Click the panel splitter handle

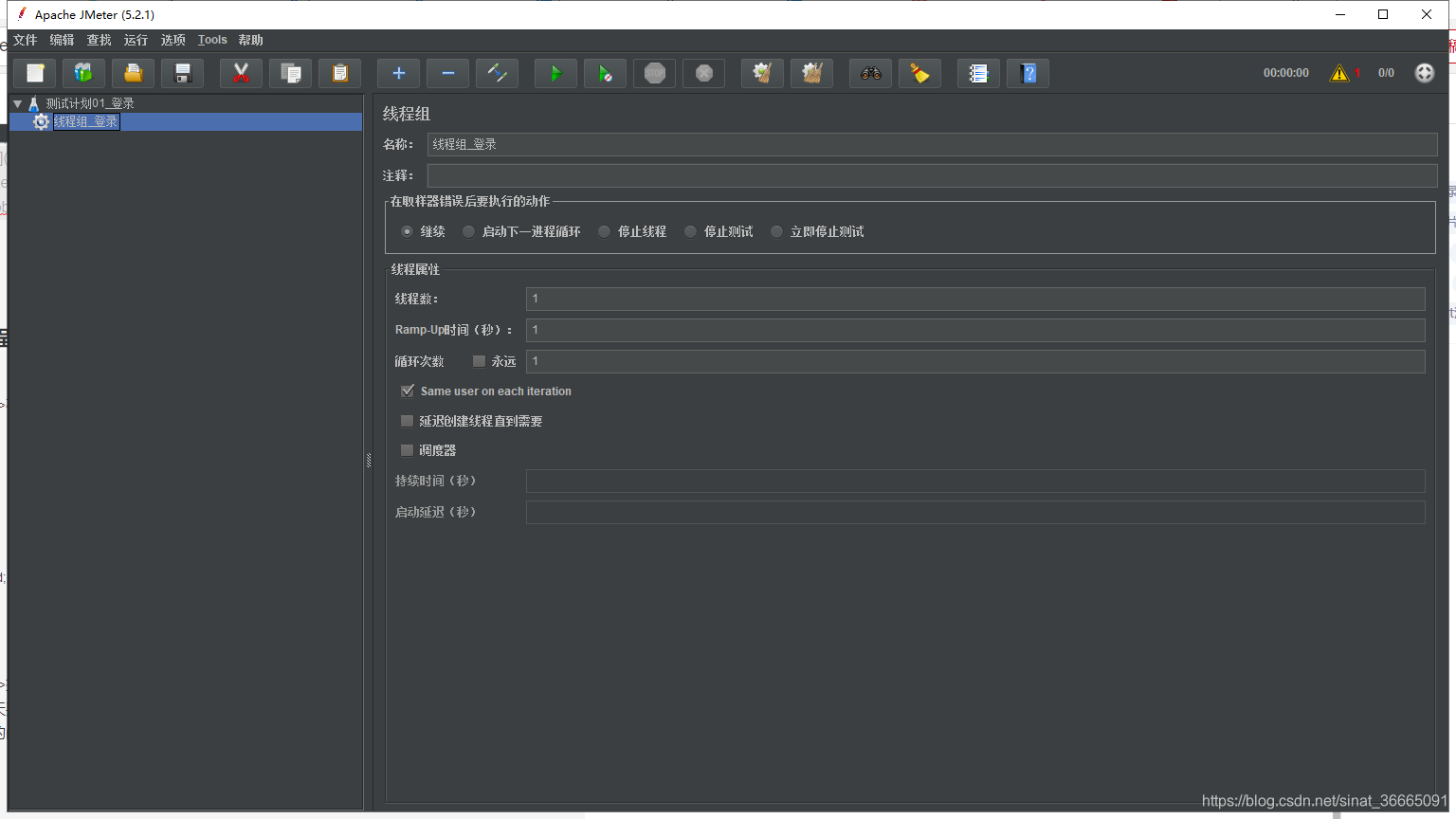click(x=369, y=460)
